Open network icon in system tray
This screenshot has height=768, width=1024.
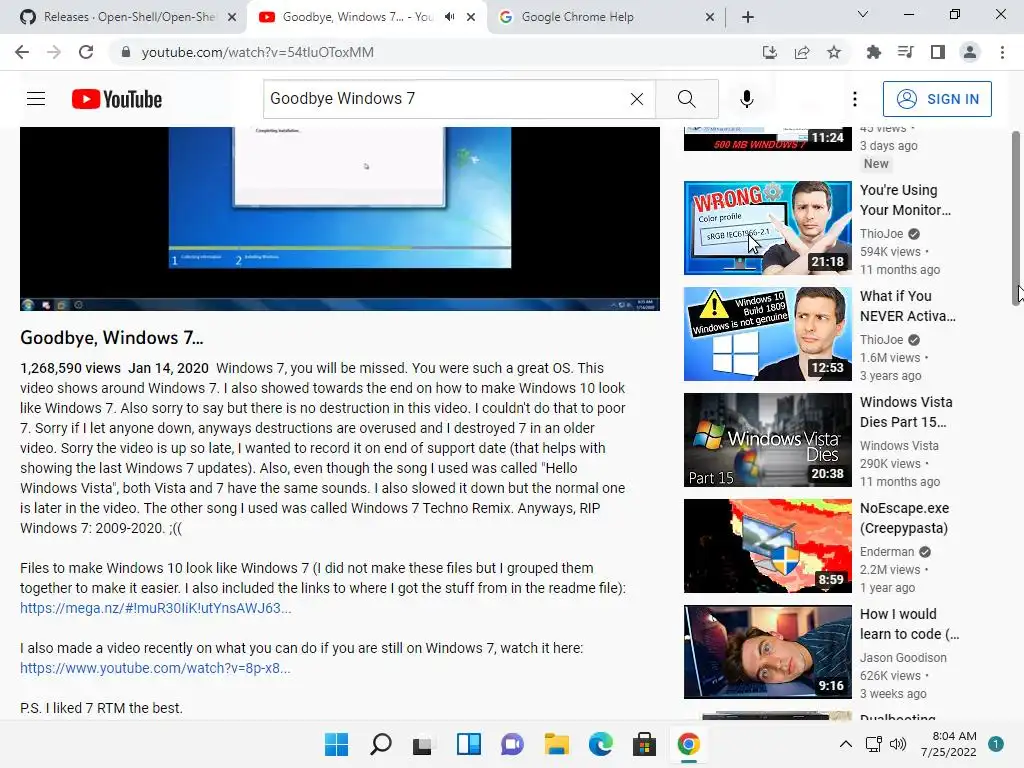coord(873,744)
